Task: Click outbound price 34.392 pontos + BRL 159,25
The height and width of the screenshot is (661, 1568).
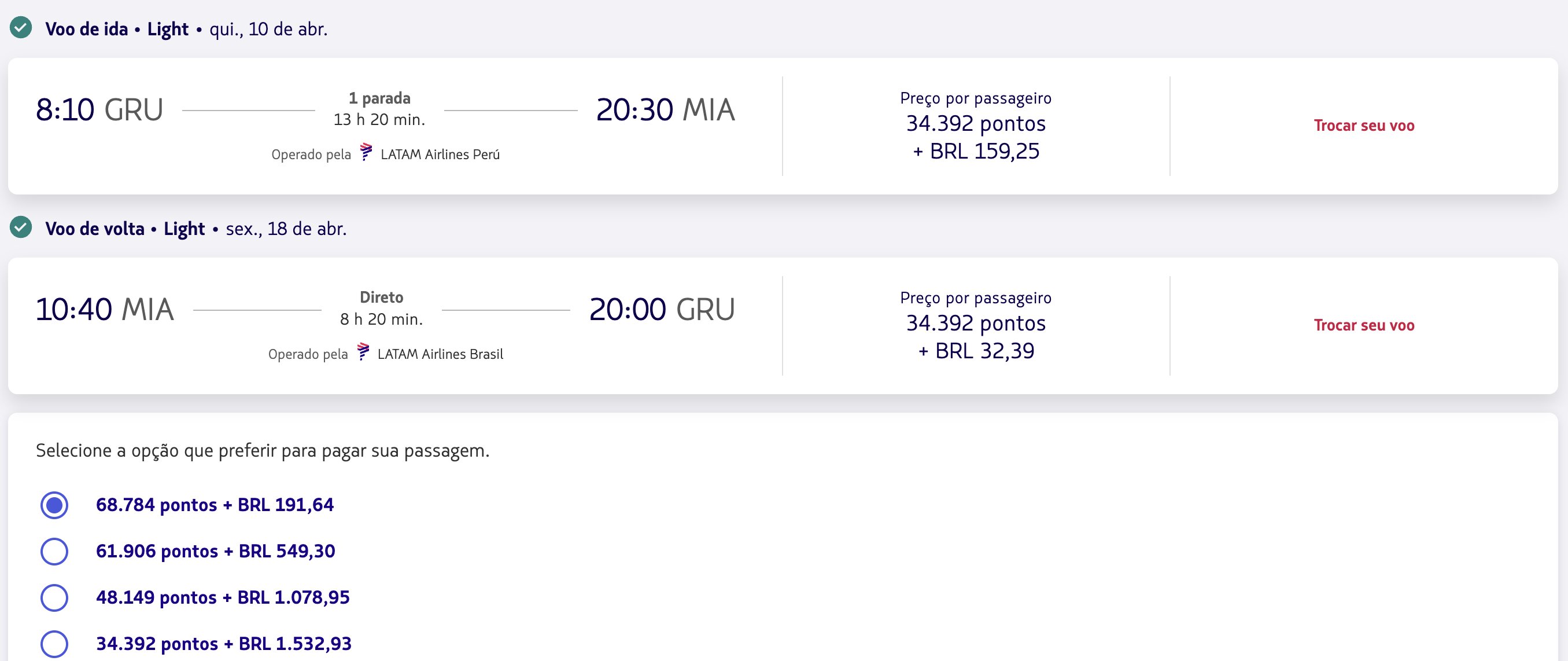Action: (976, 137)
